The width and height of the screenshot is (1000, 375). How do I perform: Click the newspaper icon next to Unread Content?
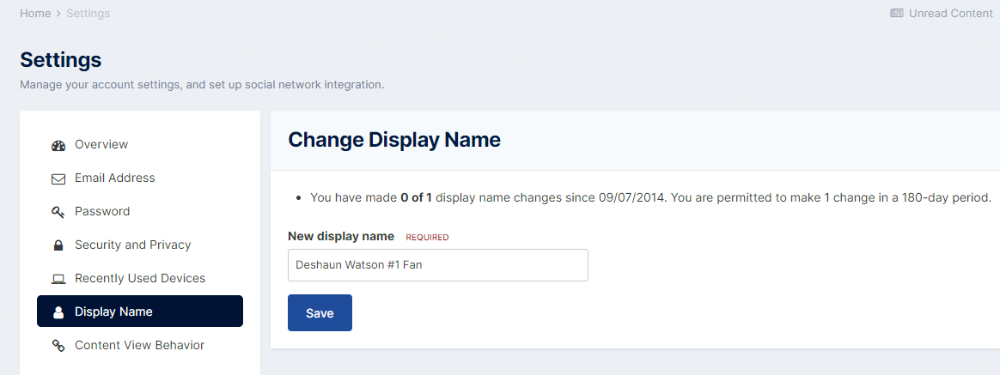[x=897, y=13]
